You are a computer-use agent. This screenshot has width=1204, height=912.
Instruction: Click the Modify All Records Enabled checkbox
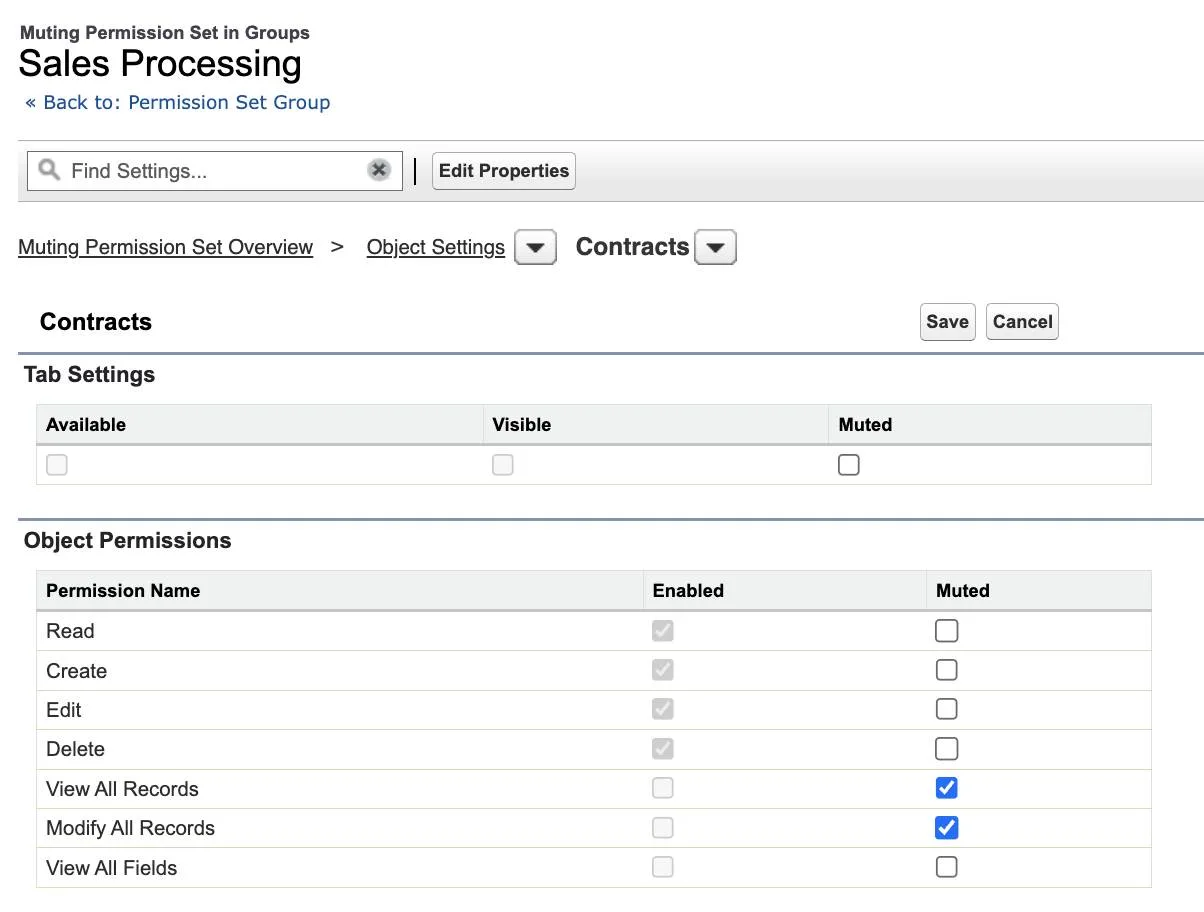tap(663, 828)
